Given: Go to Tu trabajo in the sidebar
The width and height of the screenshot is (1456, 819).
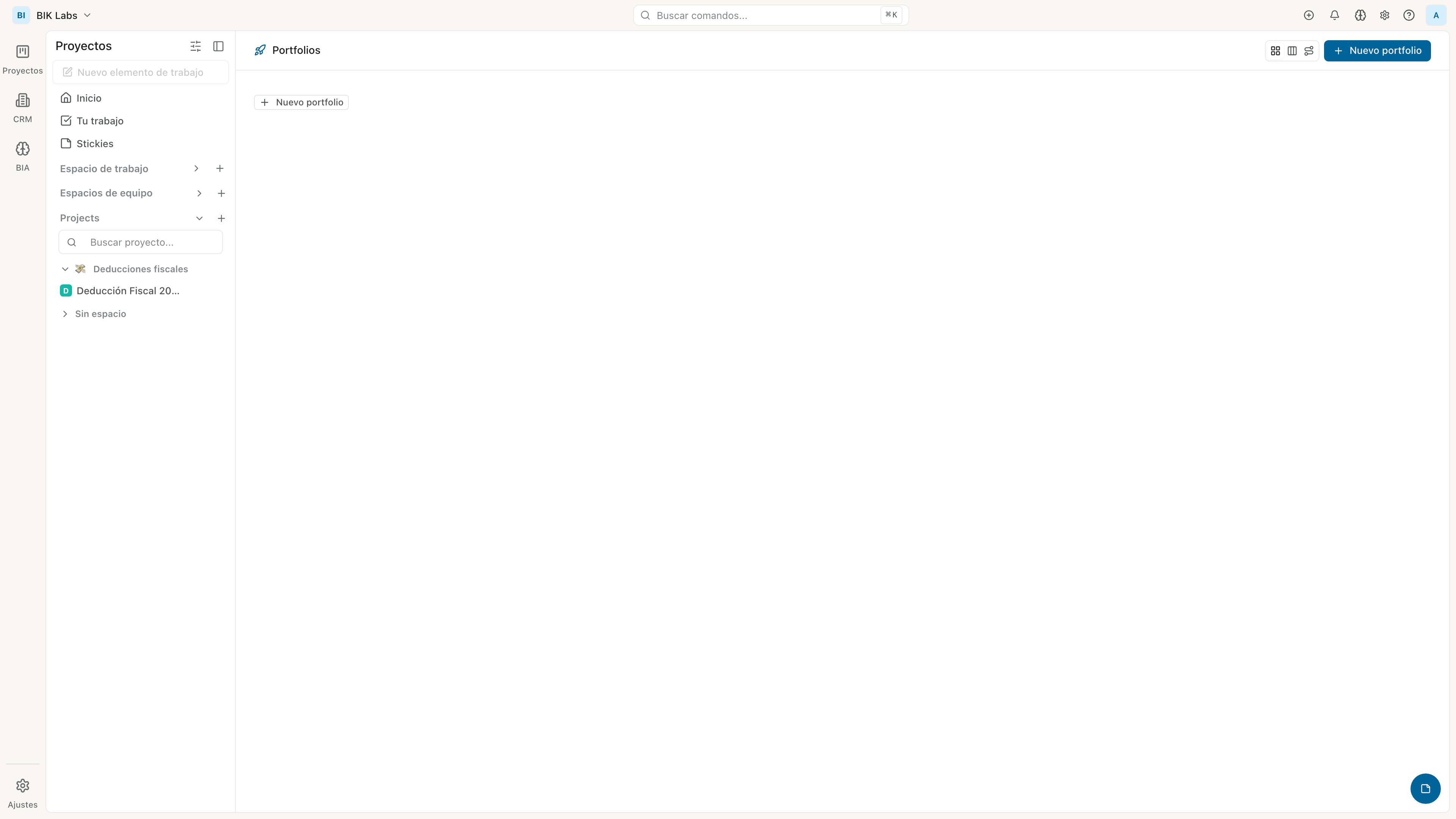Looking at the screenshot, I should (x=99, y=121).
